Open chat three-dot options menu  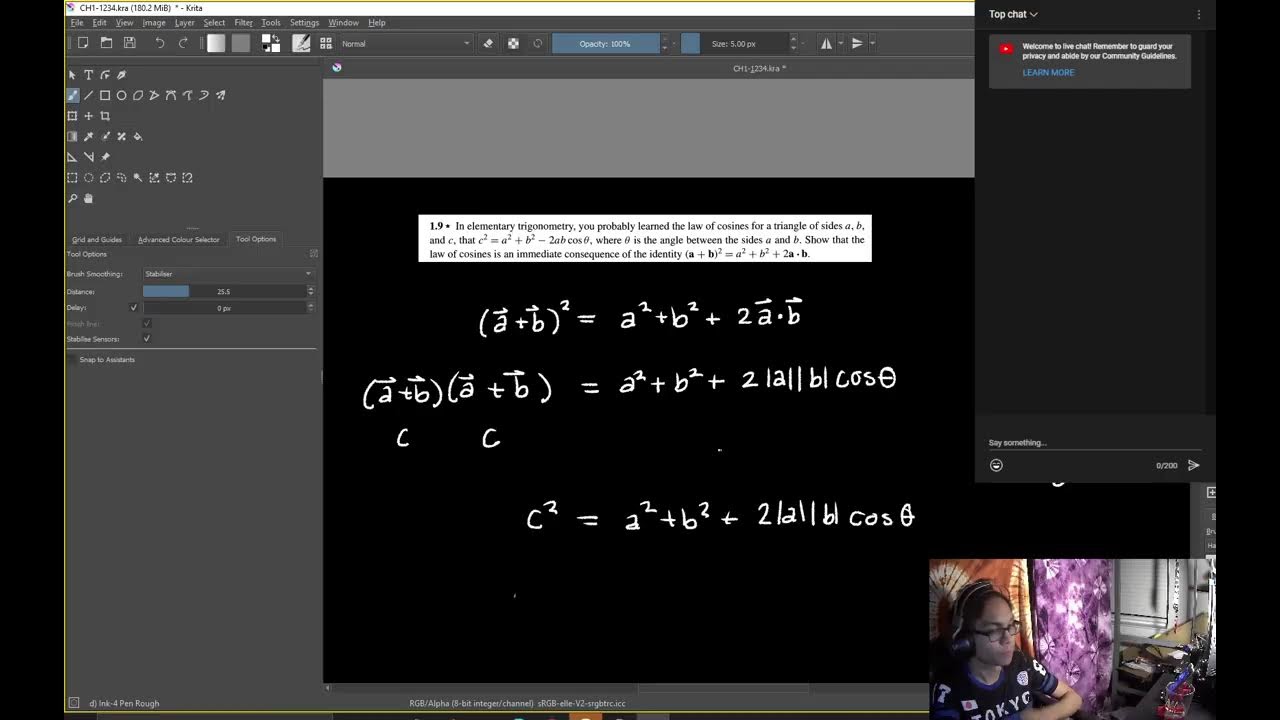click(1199, 14)
